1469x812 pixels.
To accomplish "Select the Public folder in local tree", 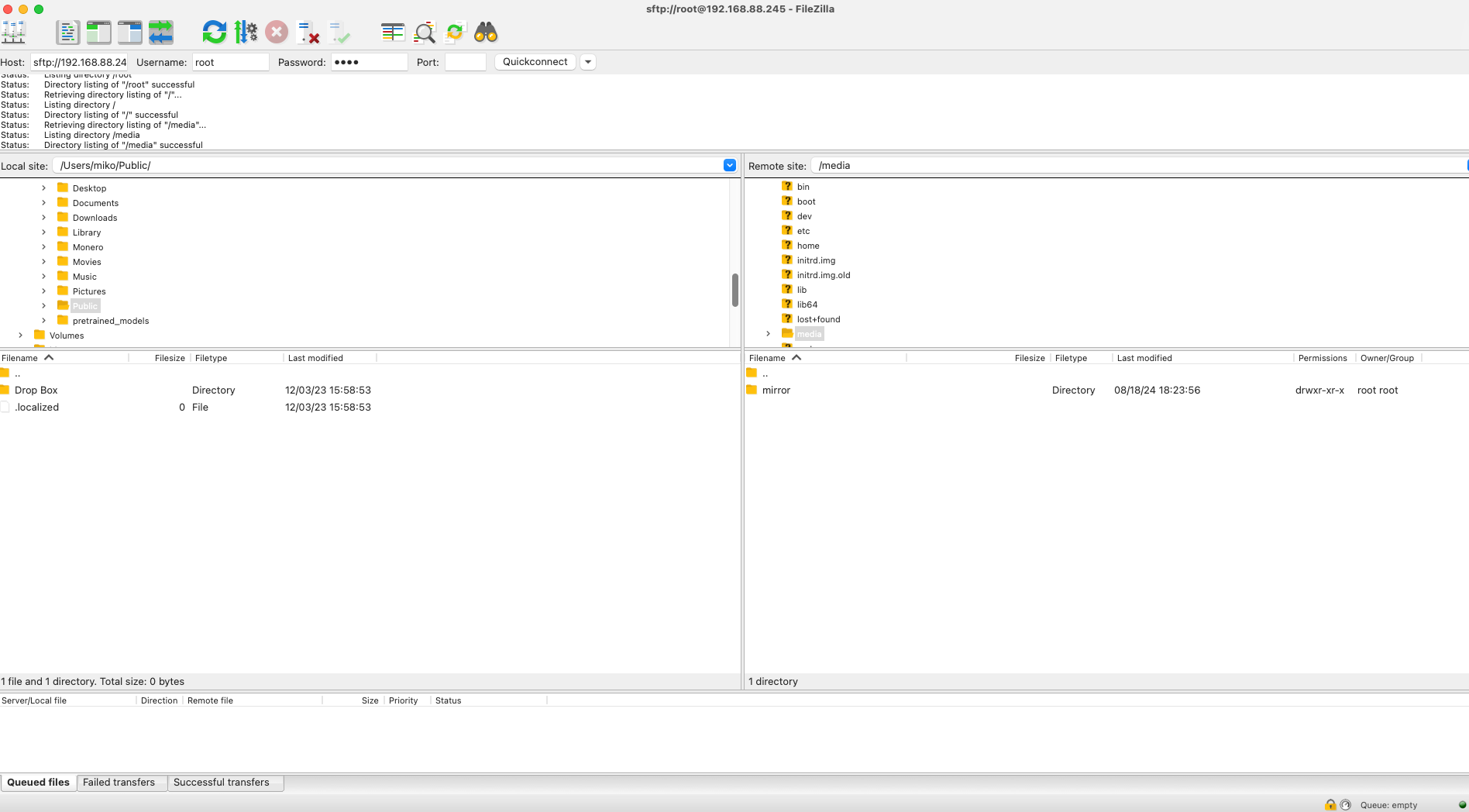I will [x=84, y=306].
